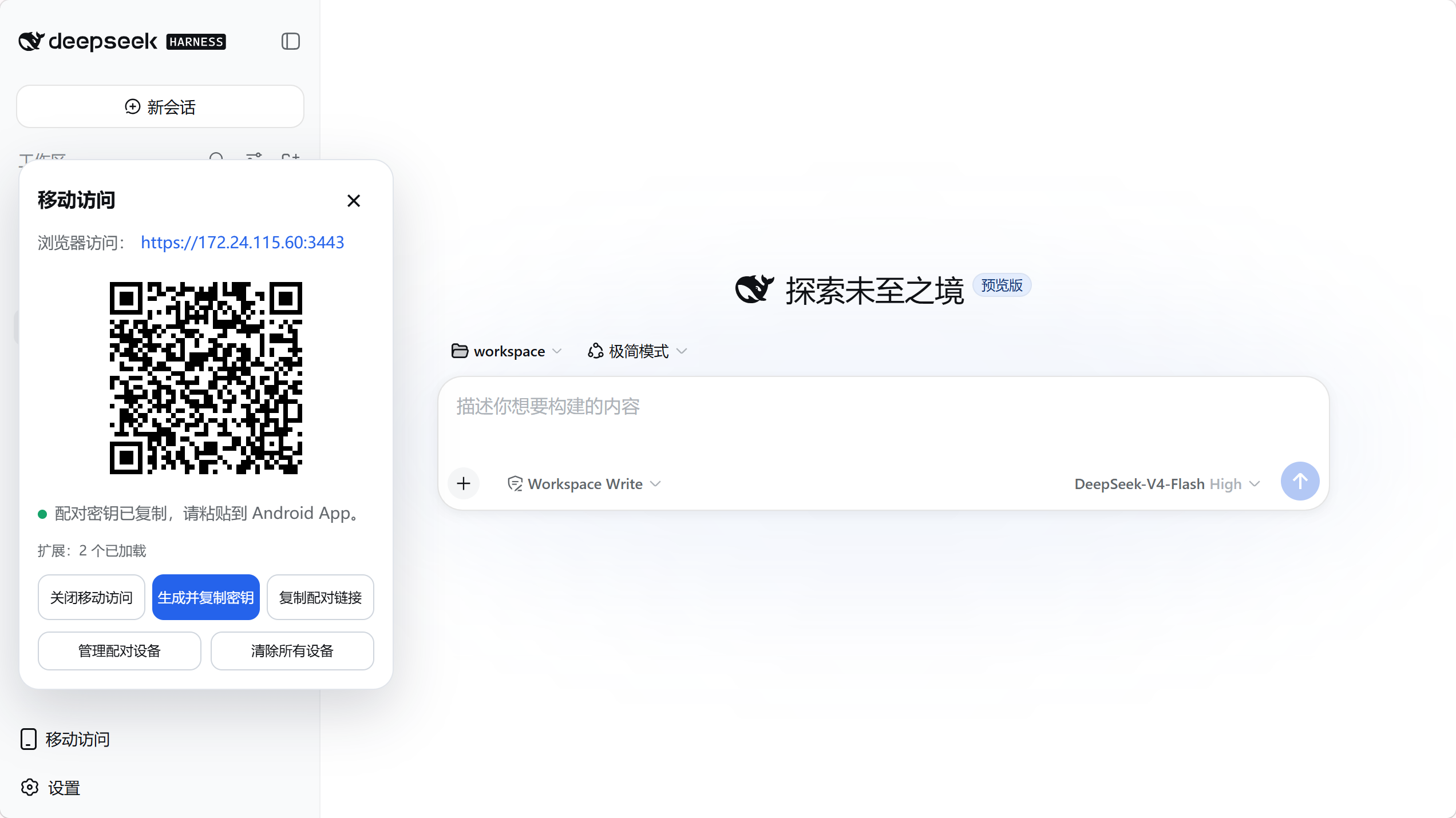
Task: Open the https://172.24.115.60:3443 browser link
Action: (243, 243)
